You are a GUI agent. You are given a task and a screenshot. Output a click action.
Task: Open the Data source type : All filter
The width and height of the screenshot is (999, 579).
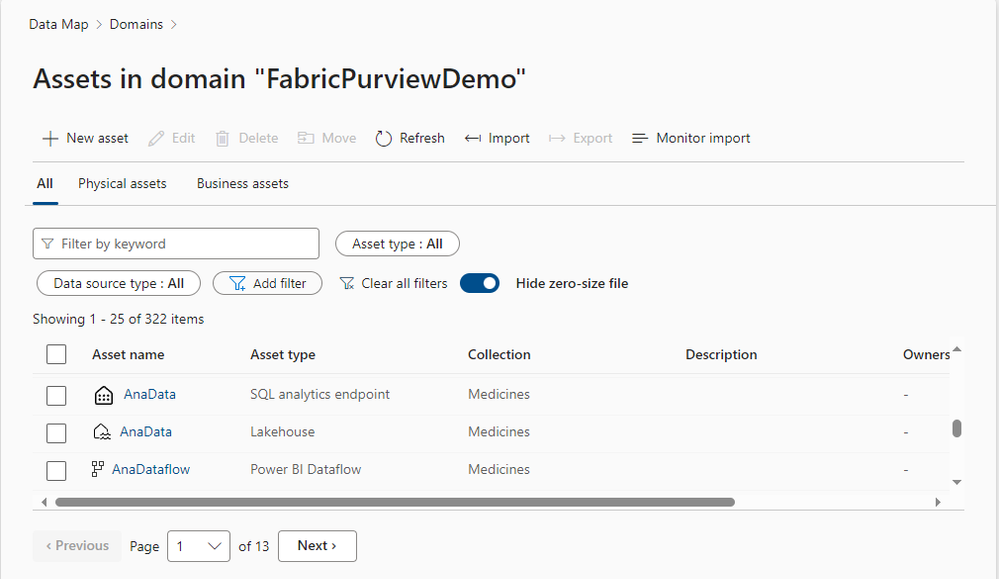(119, 283)
